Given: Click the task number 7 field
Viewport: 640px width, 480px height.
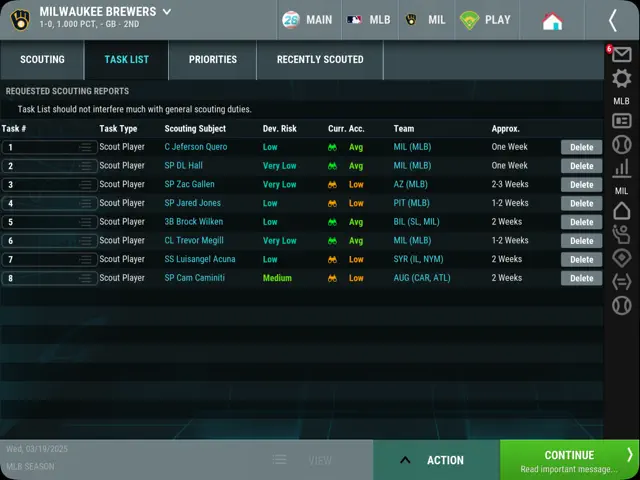Looking at the screenshot, I should pyautogui.click(x=49, y=260).
